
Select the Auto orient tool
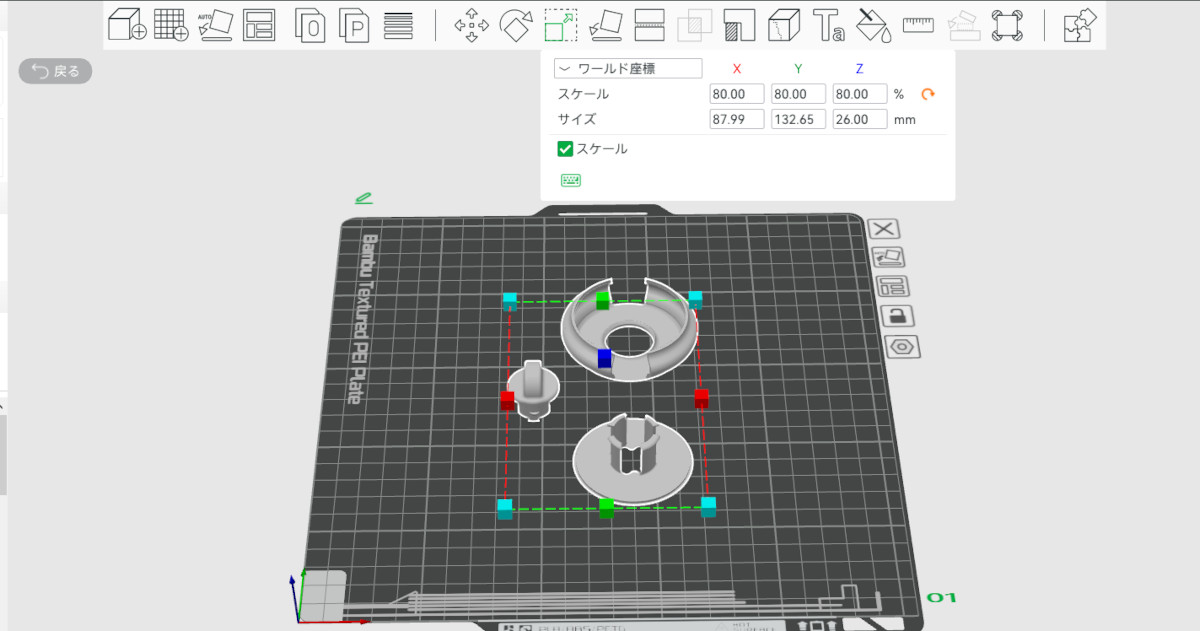tap(215, 25)
